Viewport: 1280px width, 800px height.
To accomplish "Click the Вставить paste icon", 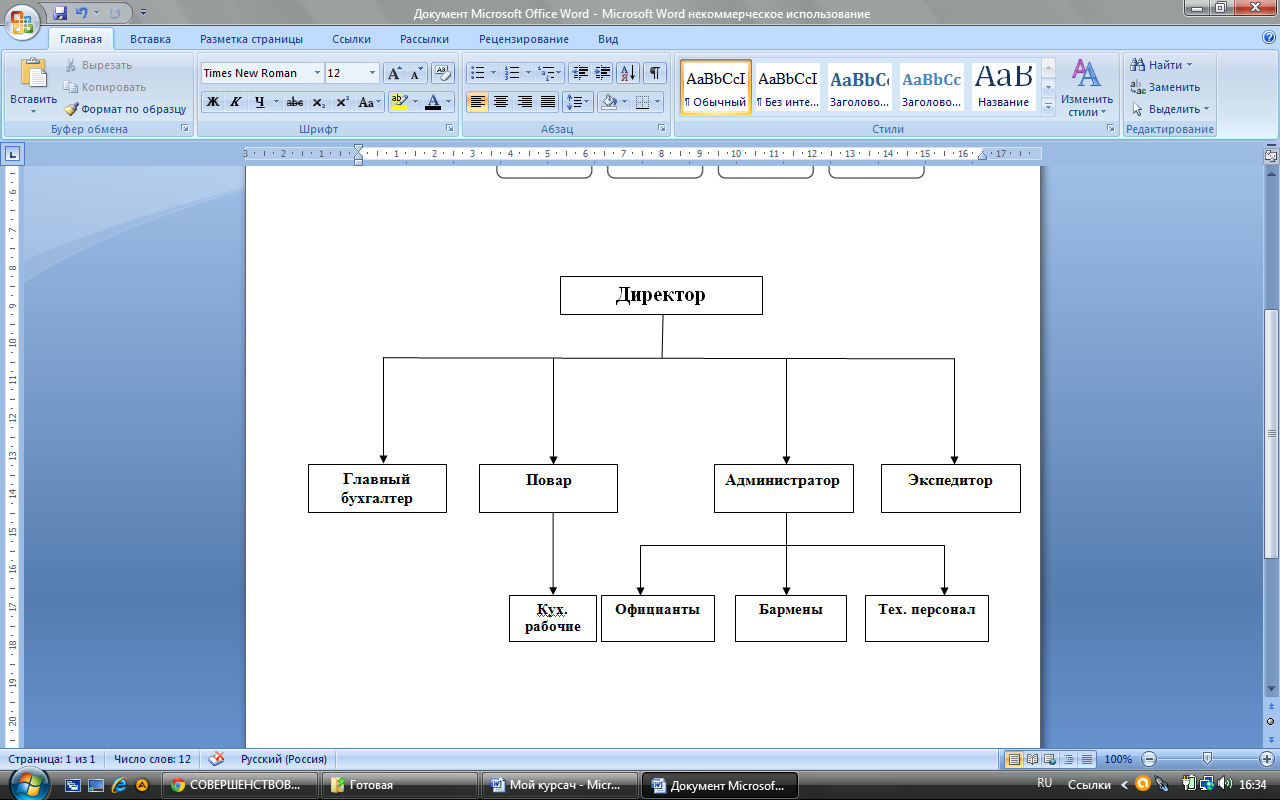I will pos(33,74).
